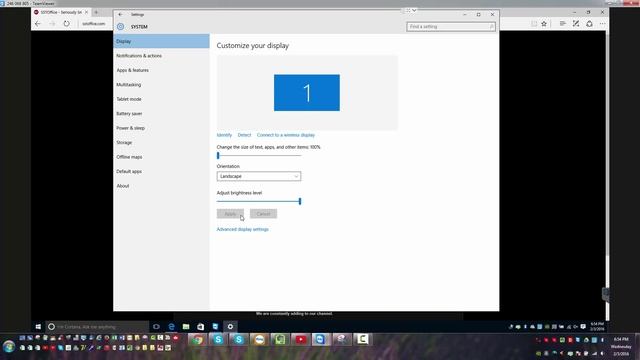640x360 pixels.
Task: Click the magnifier icon in Find a setting
Action: tap(491, 27)
